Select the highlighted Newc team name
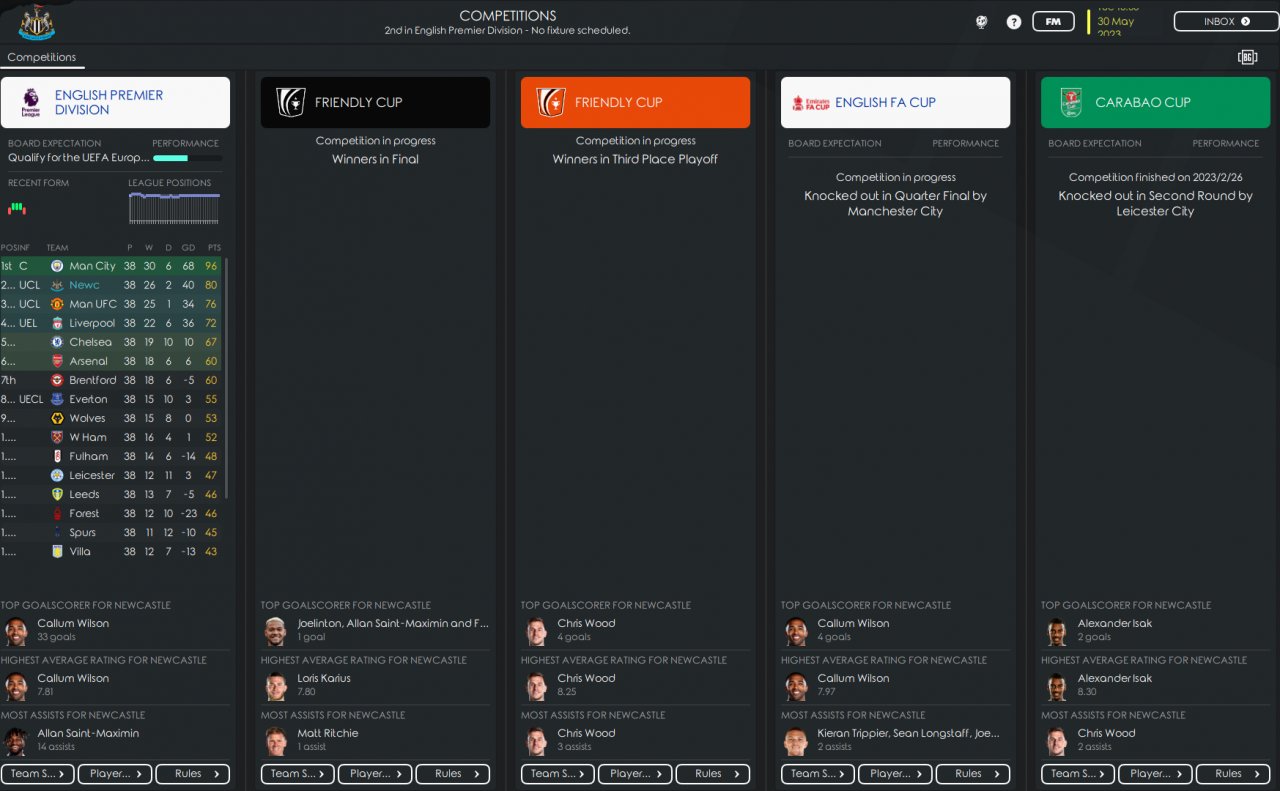Screen dimensions: 1280x791 84,285
